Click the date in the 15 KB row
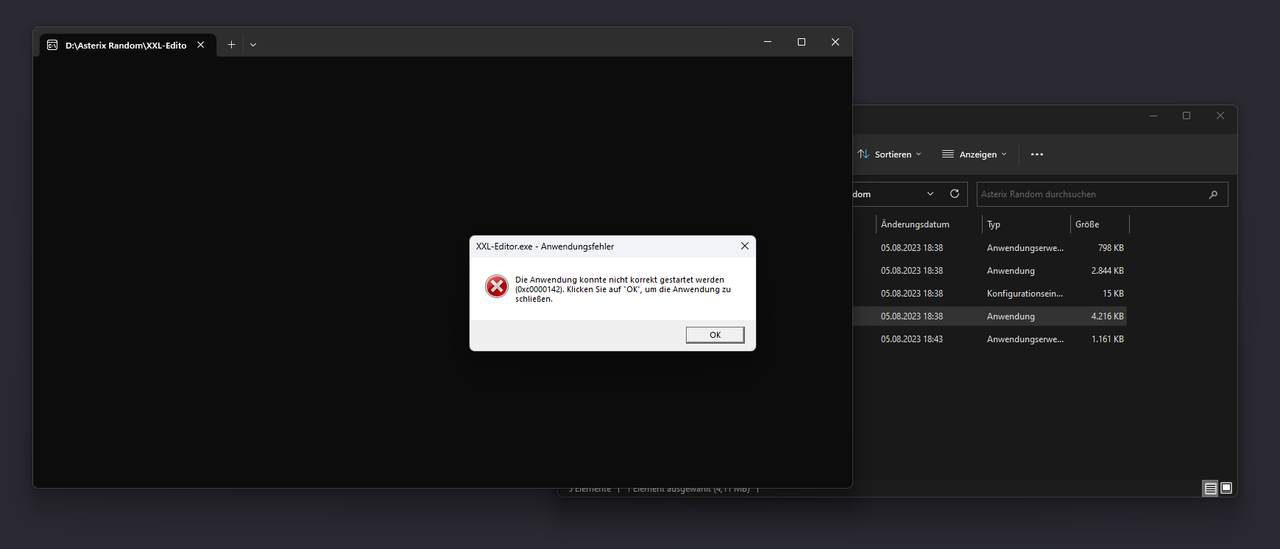Screen dimensions: 1280x549 coord(911,293)
